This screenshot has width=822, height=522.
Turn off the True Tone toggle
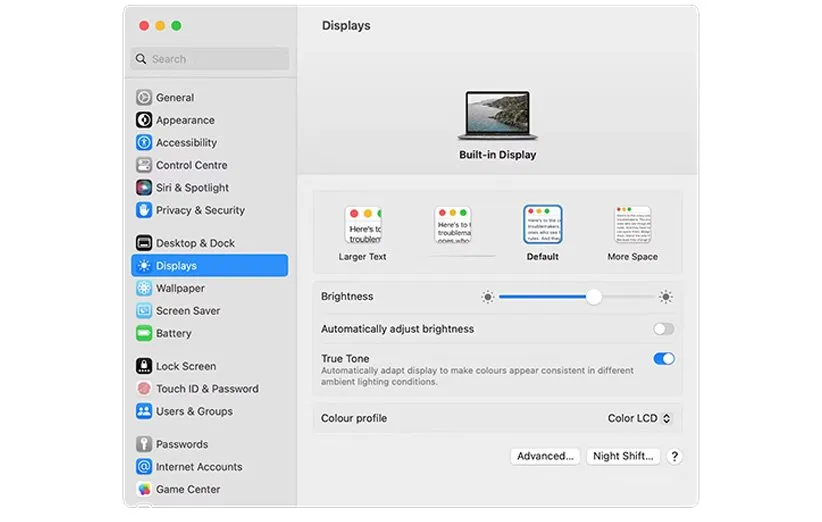[663, 359]
